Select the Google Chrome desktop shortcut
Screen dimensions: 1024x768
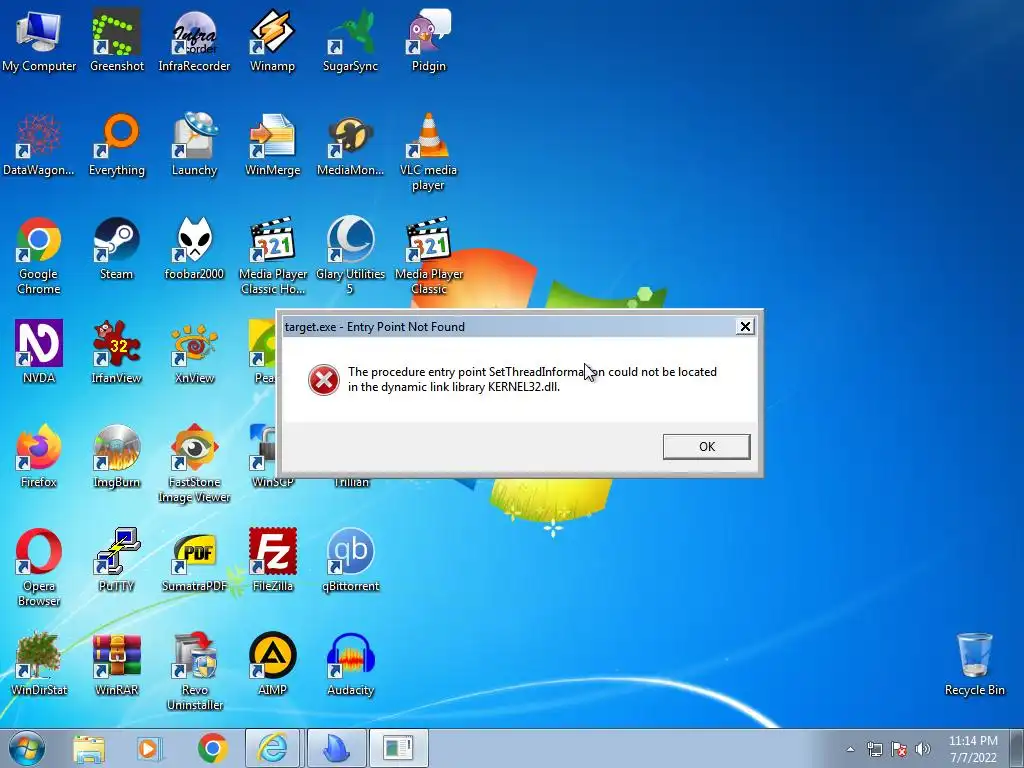39,255
